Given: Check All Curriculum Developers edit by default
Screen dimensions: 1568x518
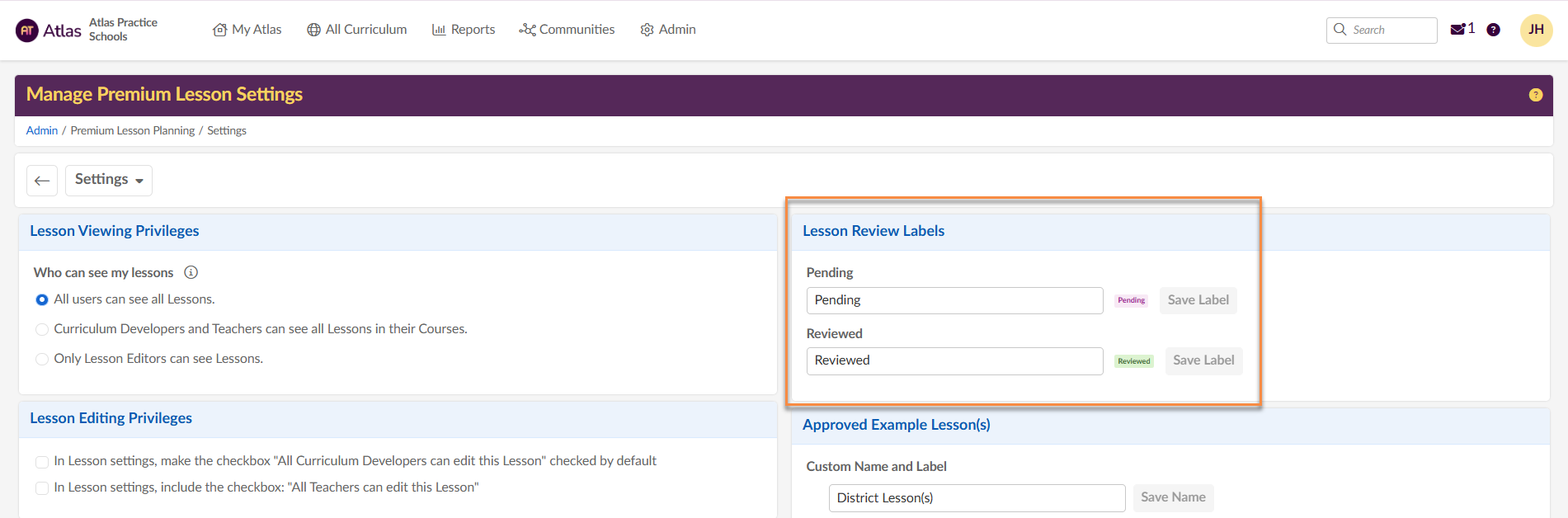Looking at the screenshot, I should (x=42, y=462).
